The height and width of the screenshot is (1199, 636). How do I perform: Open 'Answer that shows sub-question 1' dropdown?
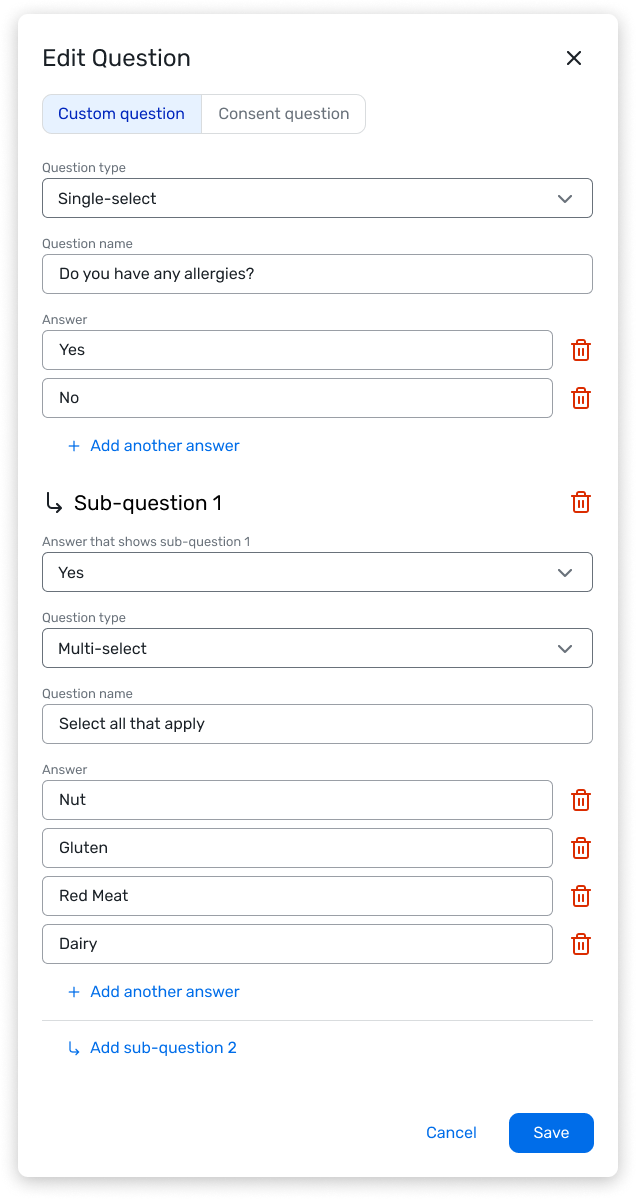click(317, 572)
